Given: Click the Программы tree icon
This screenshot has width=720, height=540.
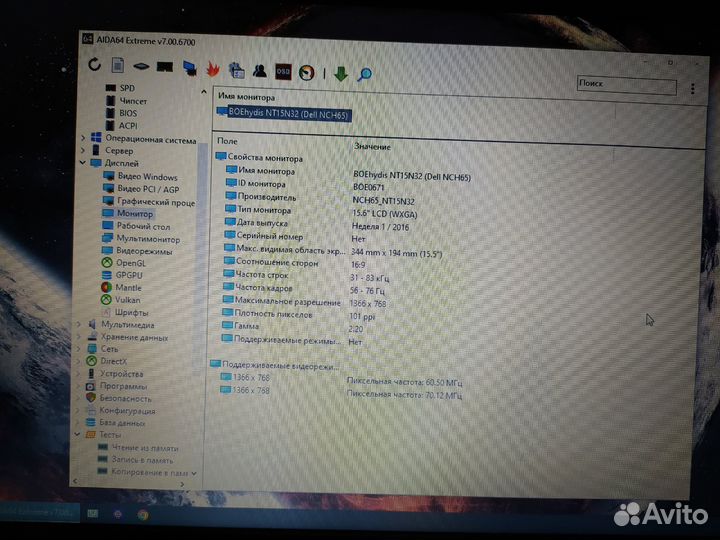Looking at the screenshot, I should (91, 386).
